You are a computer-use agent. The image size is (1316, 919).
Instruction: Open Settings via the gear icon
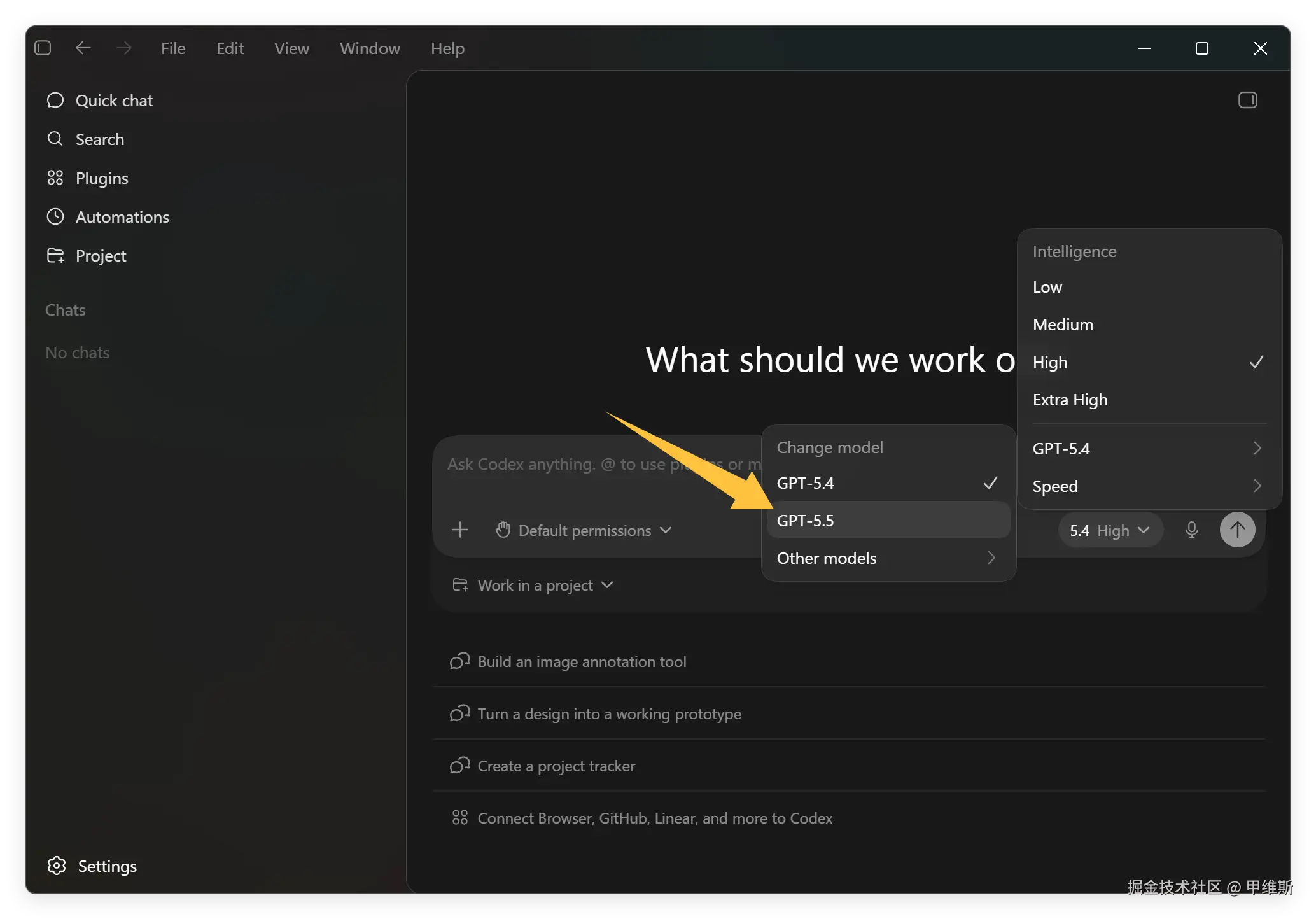tap(57, 866)
